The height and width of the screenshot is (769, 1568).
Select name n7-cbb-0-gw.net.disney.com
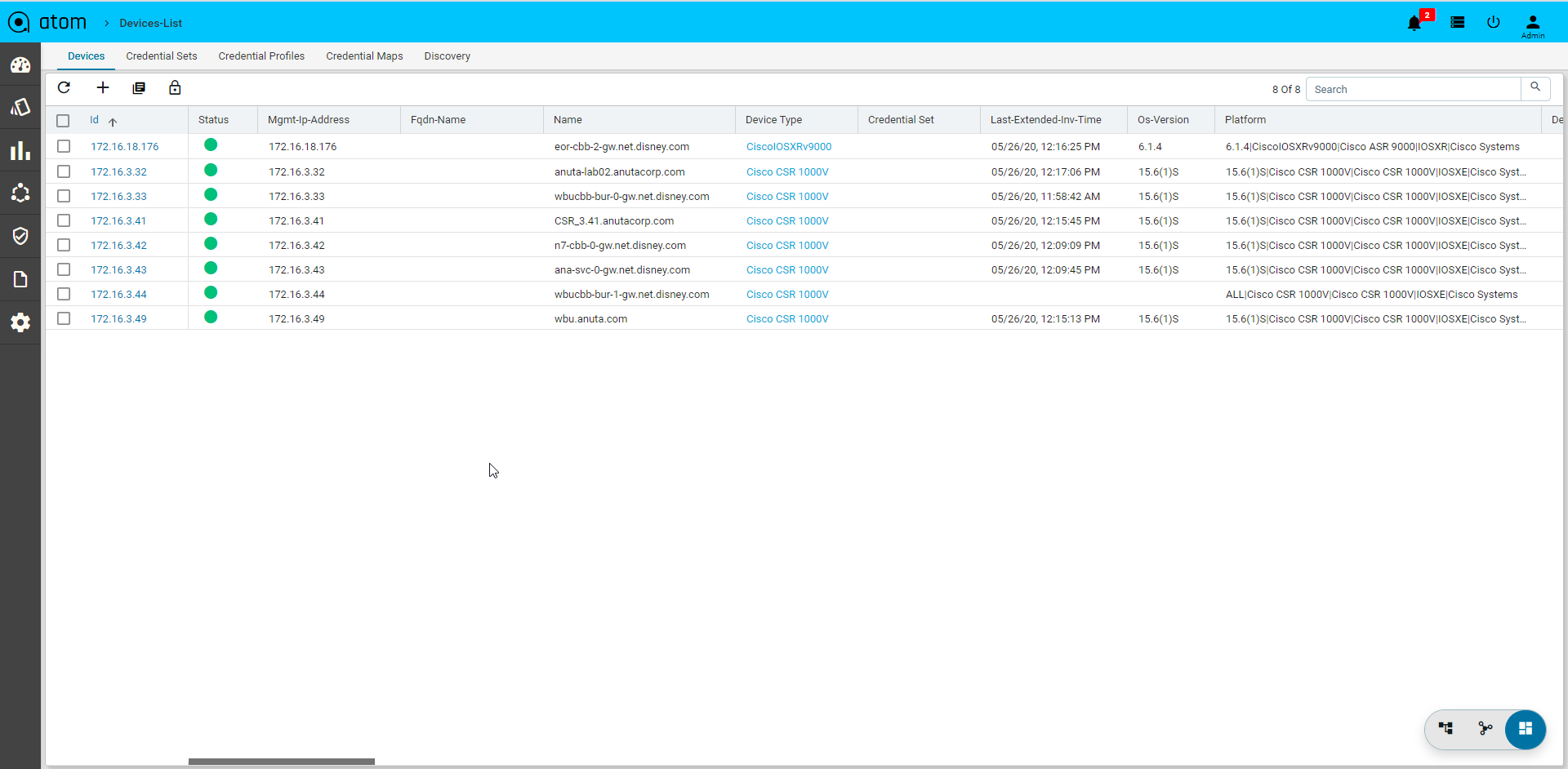(x=620, y=246)
